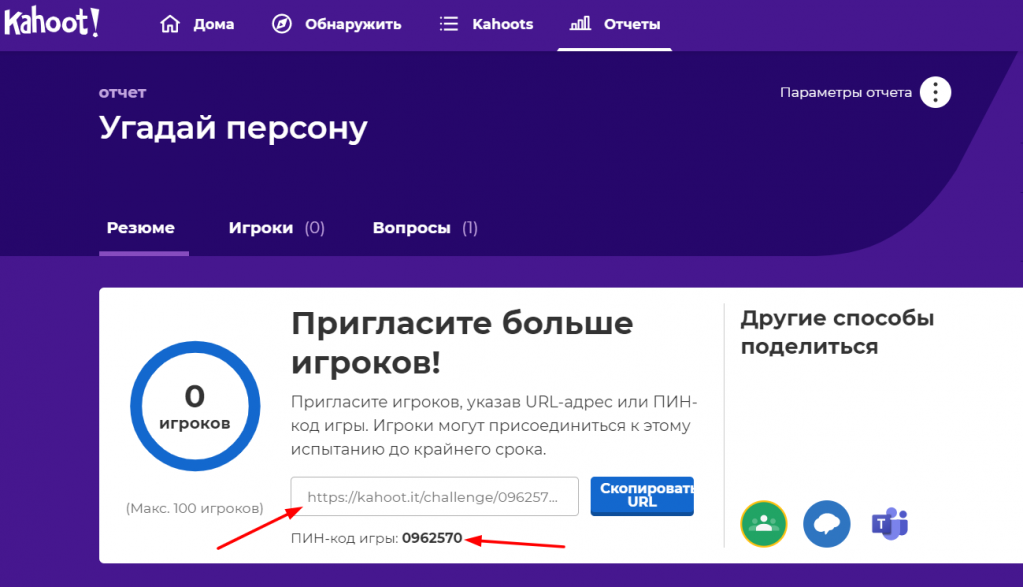
Task: Click Параметры отчета label
Action: point(846,93)
